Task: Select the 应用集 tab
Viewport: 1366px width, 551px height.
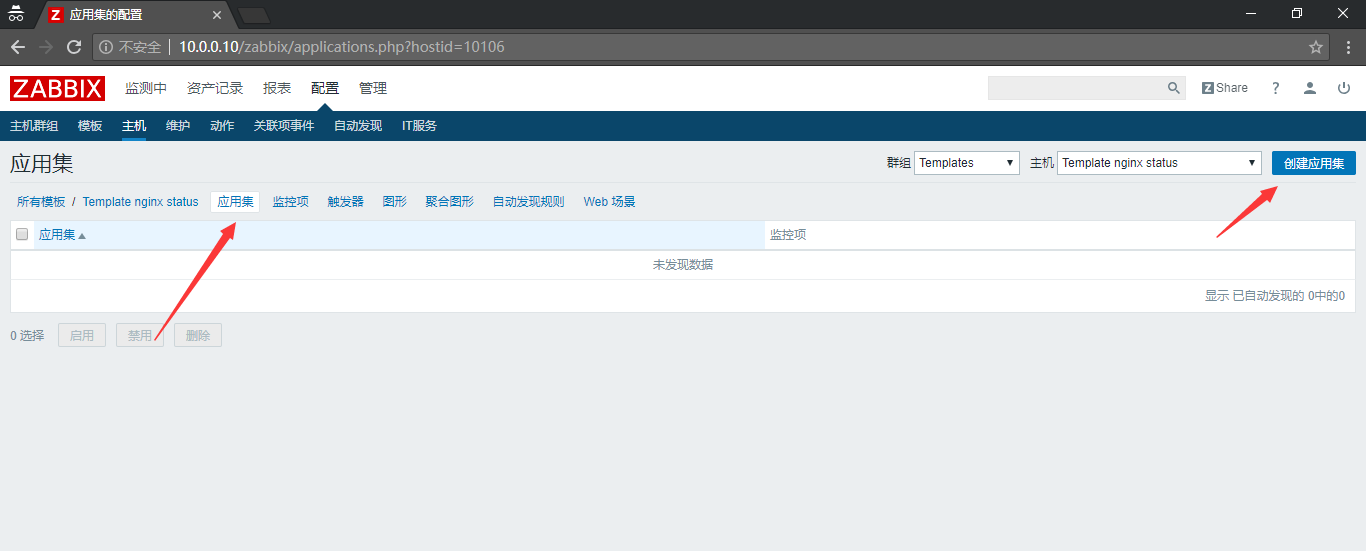Action: click(235, 202)
